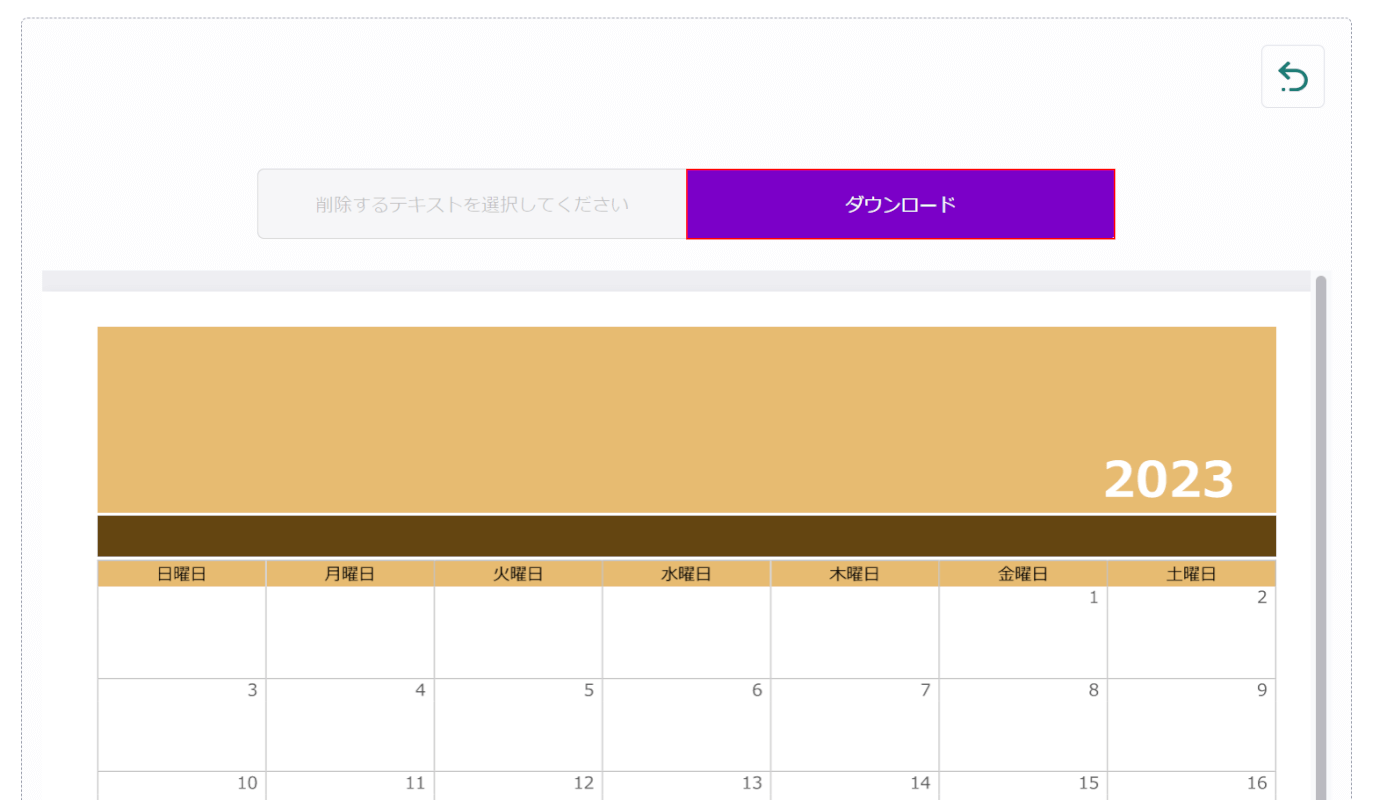Click the date number 5
Screen dimensions: 1387x800
(x=589, y=690)
